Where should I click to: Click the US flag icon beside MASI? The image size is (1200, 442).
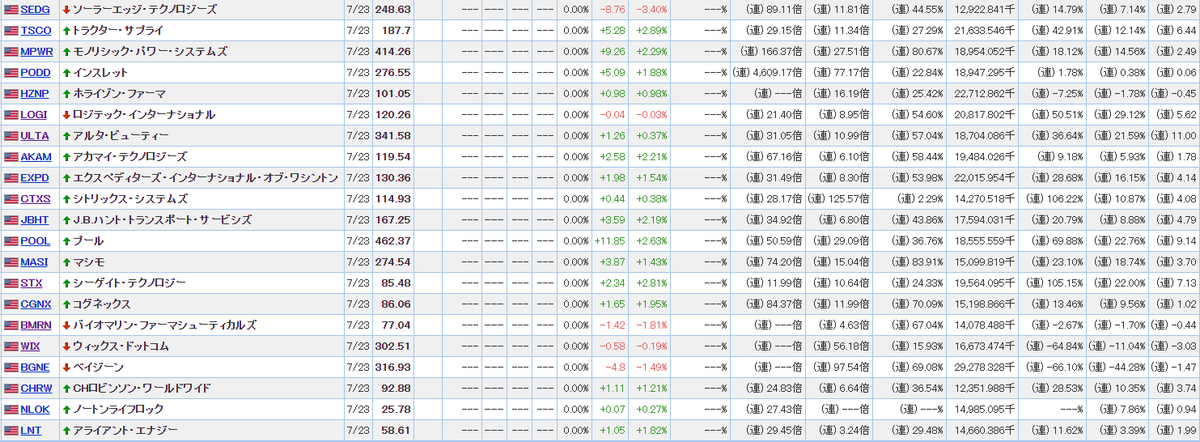point(11,261)
